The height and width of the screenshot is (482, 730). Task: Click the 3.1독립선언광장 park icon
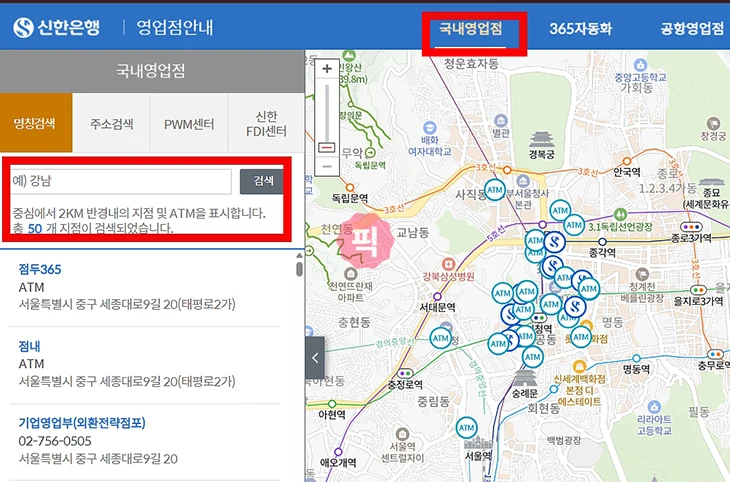(620, 215)
